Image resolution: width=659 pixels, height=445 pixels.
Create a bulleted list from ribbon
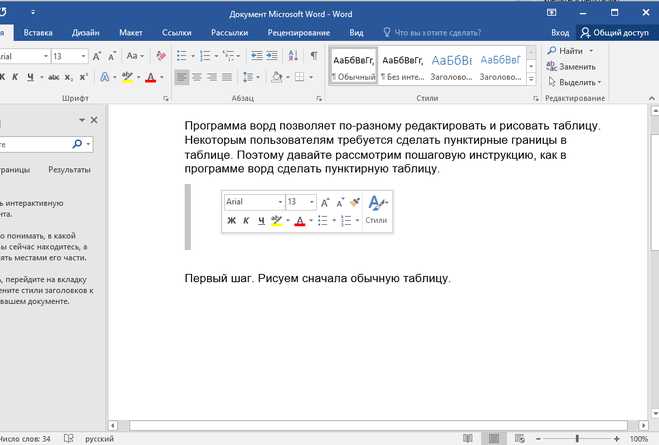point(182,55)
